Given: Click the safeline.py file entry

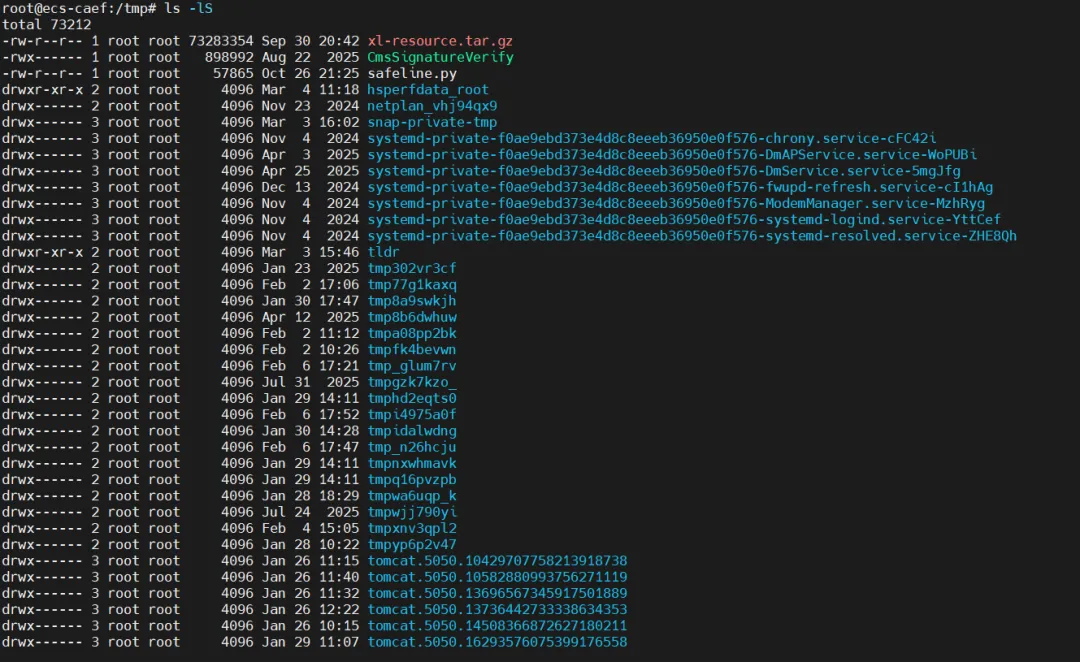Looking at the screenshot, I should 412,74.
